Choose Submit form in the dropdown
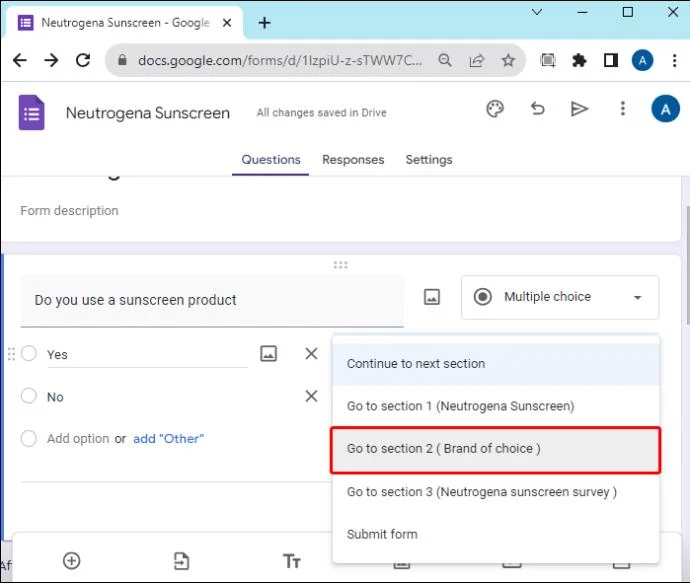 pos(496,534)
